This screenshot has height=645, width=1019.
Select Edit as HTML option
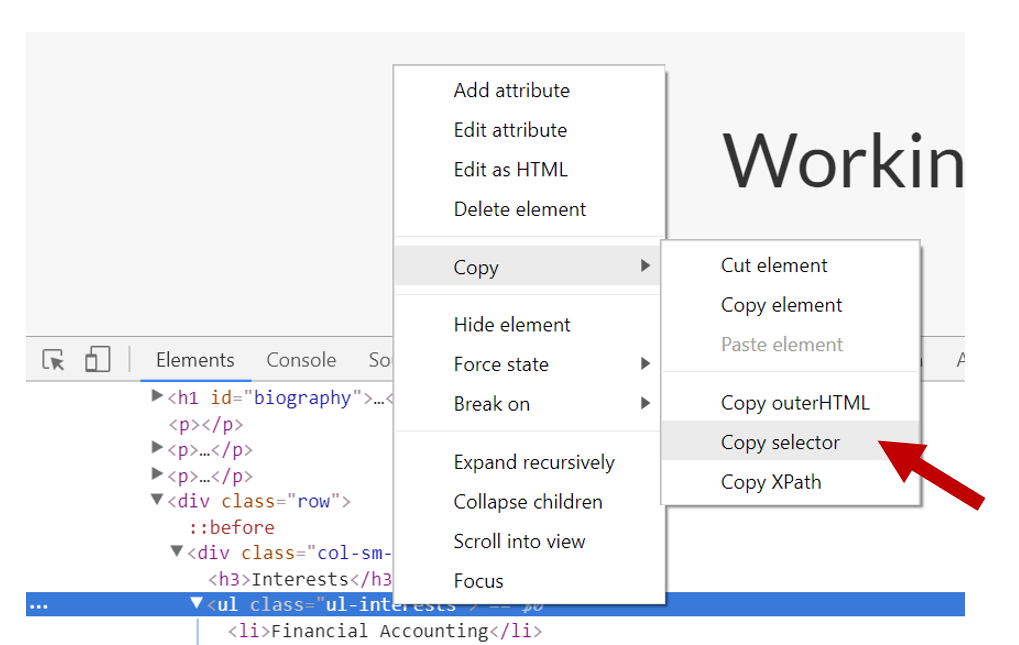tap(510, 170)
